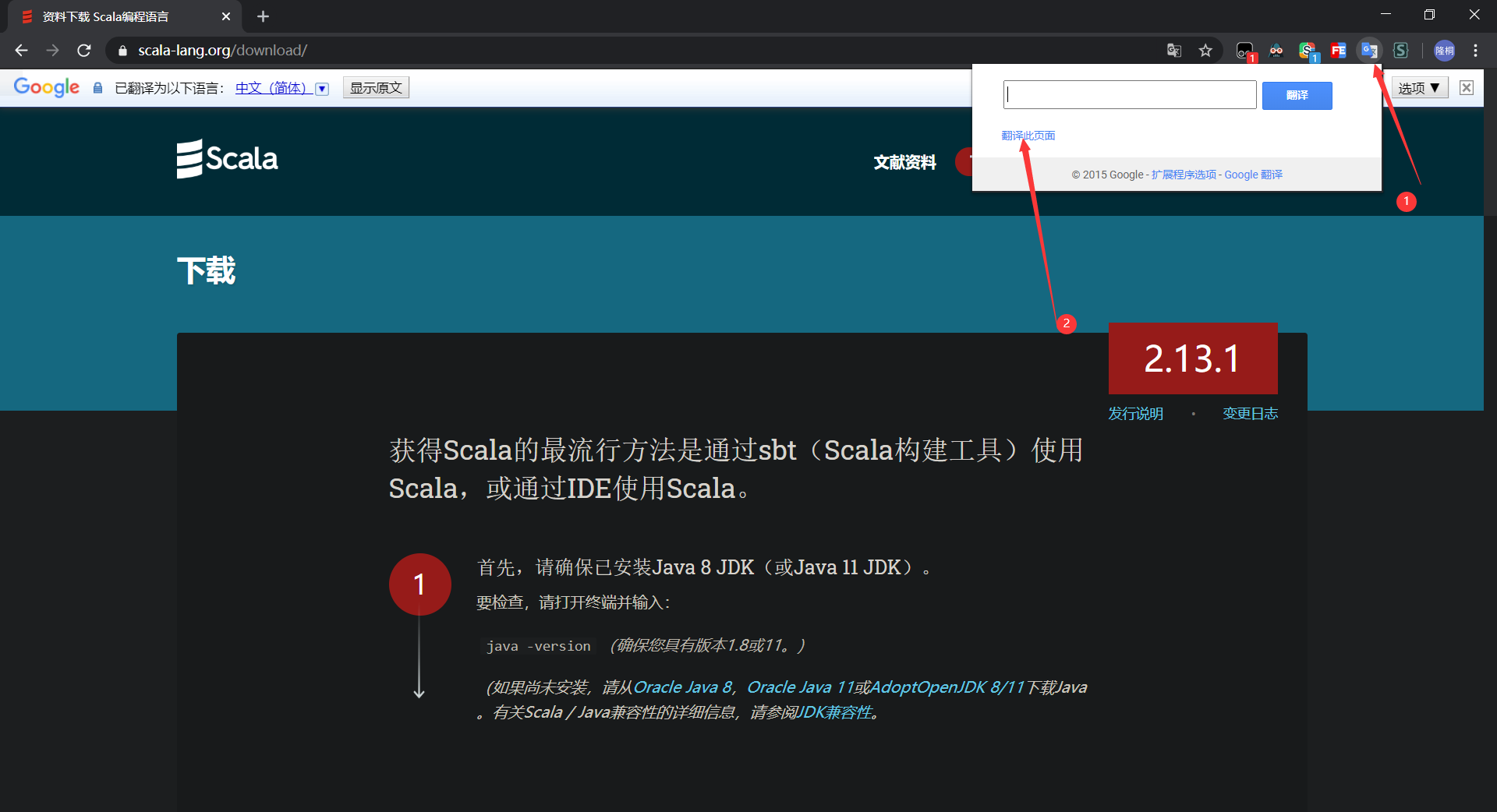
Task: Open the Oracle Java 8 link
Action: (683, 687)
